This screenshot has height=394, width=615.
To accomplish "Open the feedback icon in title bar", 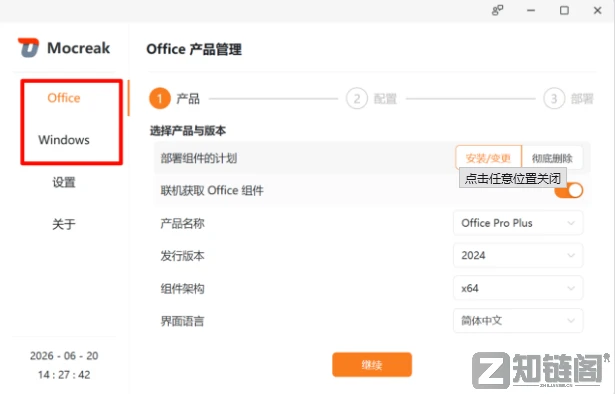I will pos(497,10).
